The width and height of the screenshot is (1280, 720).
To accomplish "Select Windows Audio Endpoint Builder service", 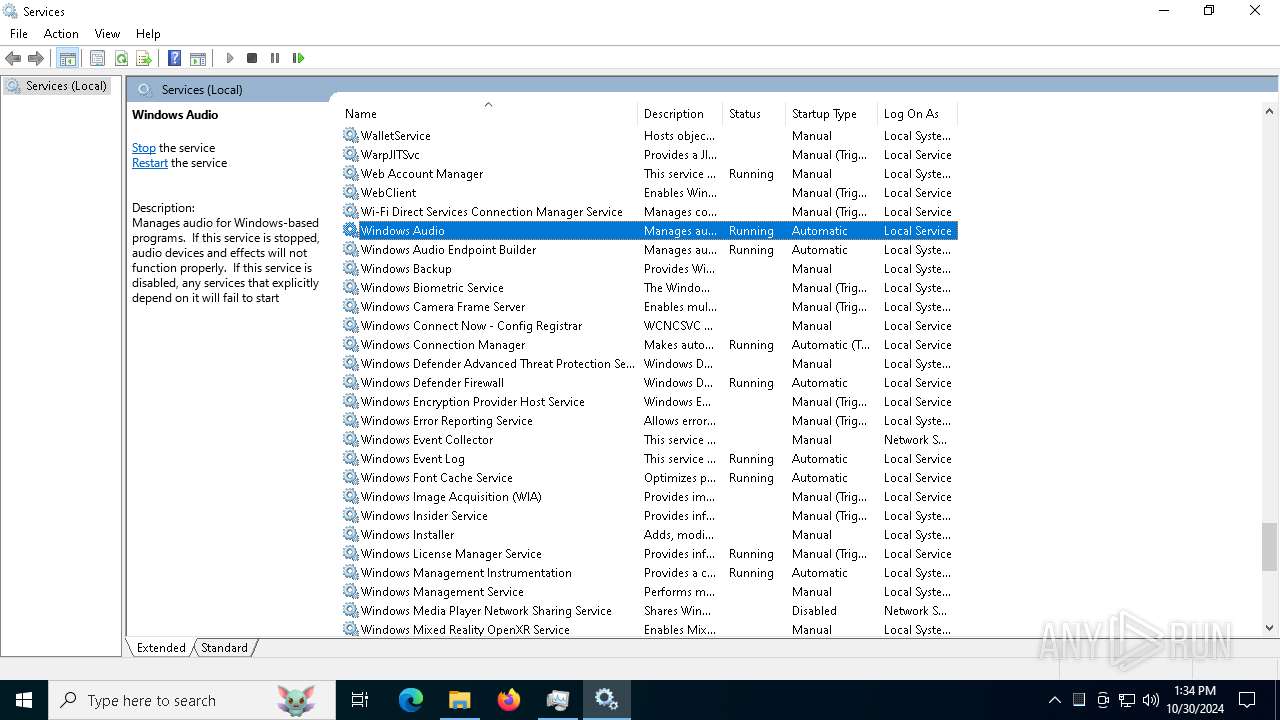I will click(x=649, y=250).
